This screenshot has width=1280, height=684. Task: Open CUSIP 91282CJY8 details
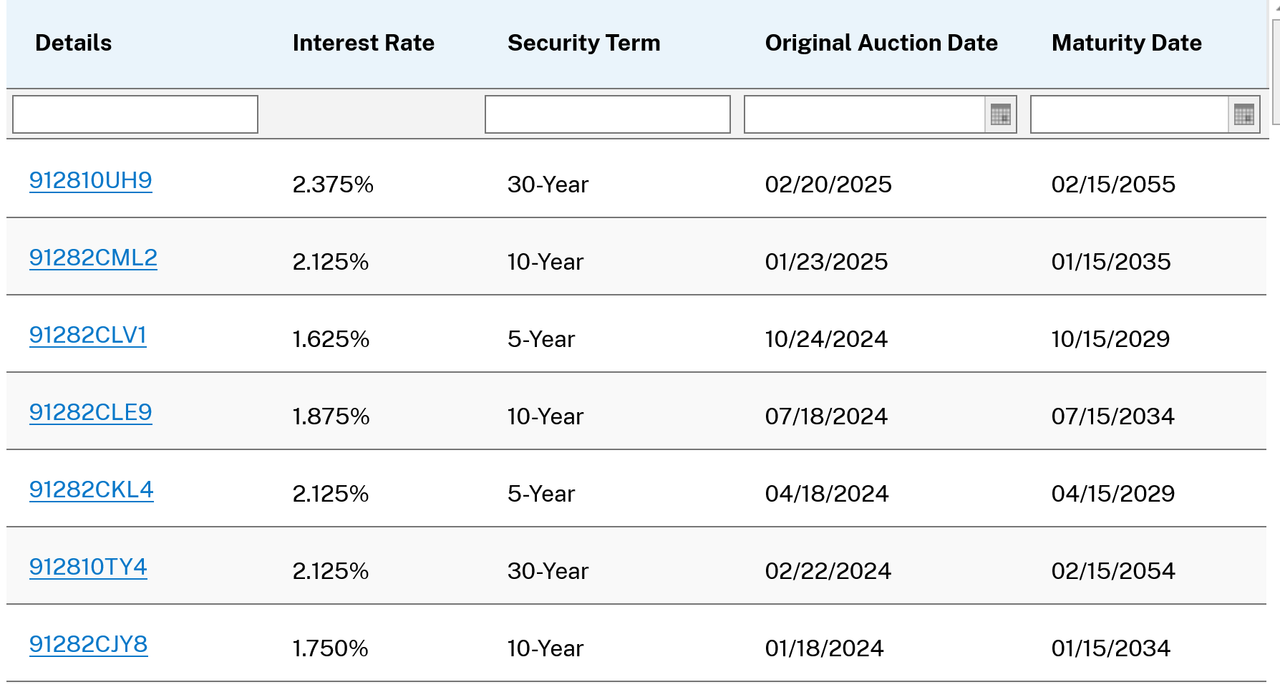[88, 644]
